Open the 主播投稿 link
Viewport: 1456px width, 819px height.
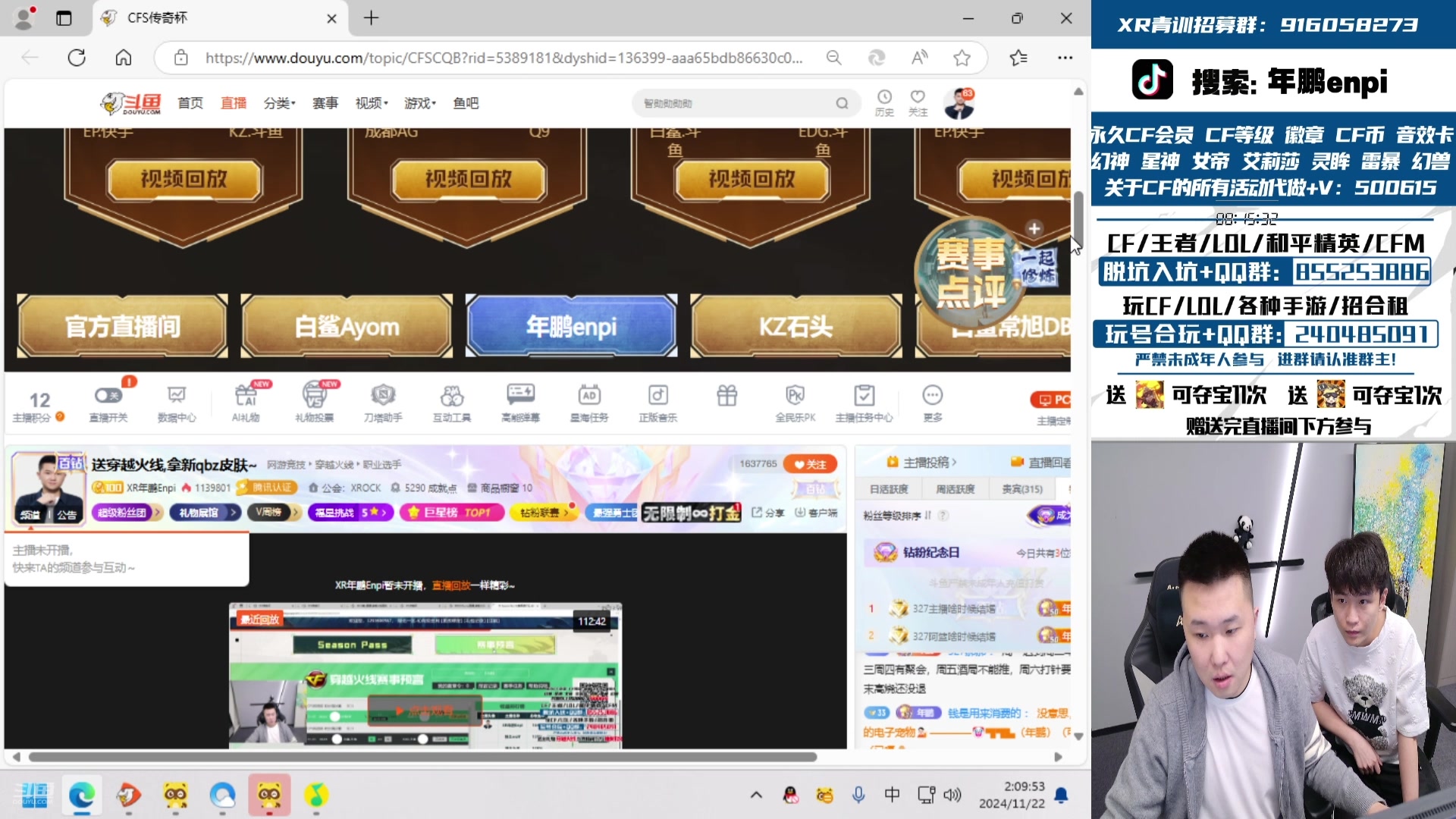point(921,462)
